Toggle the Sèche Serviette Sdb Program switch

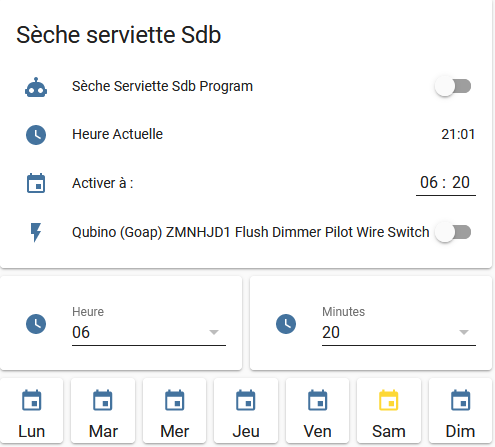pyautogui.click(x=453, y=86)
